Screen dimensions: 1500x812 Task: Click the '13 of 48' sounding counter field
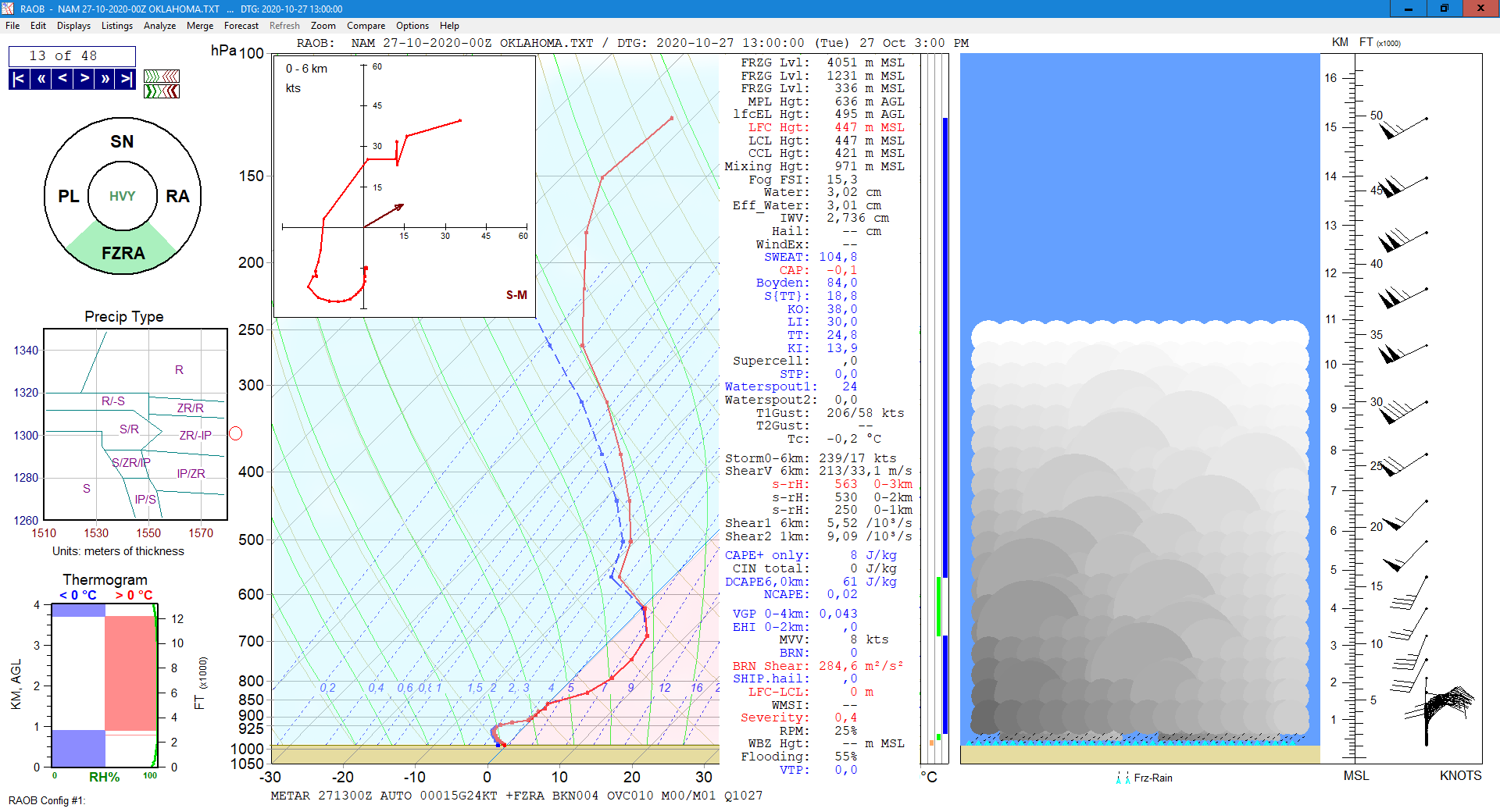tap(72, 56)
